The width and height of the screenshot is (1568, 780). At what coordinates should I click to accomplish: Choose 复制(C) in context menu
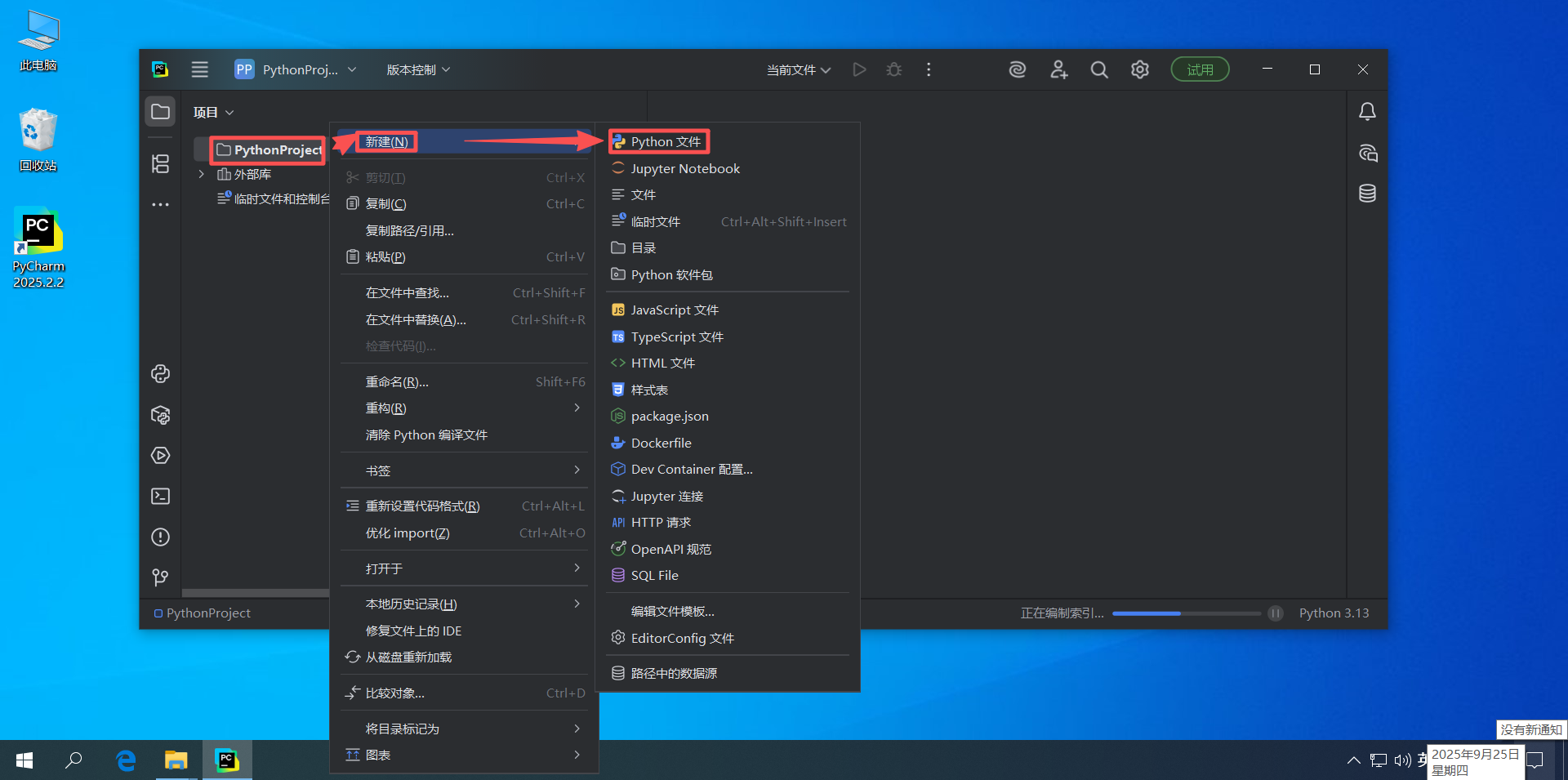pyautogui.click(x=464, y=203)
